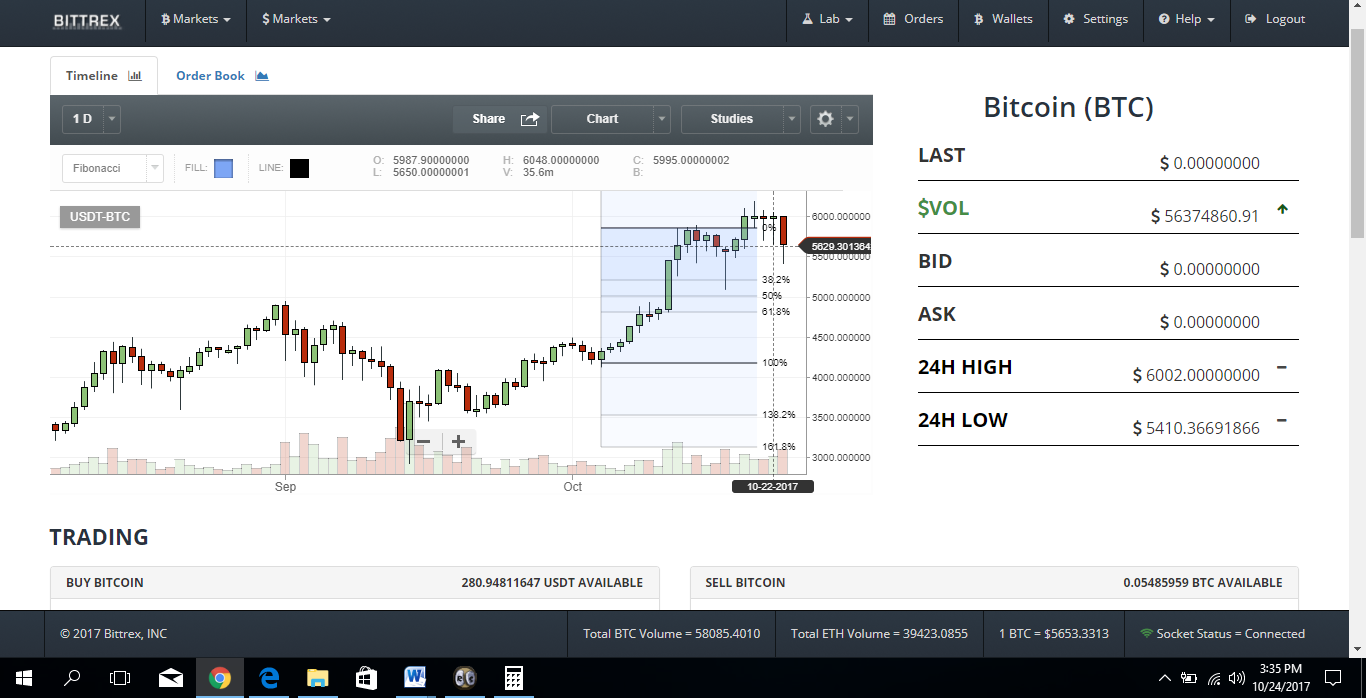Viewport: 1366px width, 698px height.
Task: Expand the Chart dropdown arrow
Action: pos(662,119)
